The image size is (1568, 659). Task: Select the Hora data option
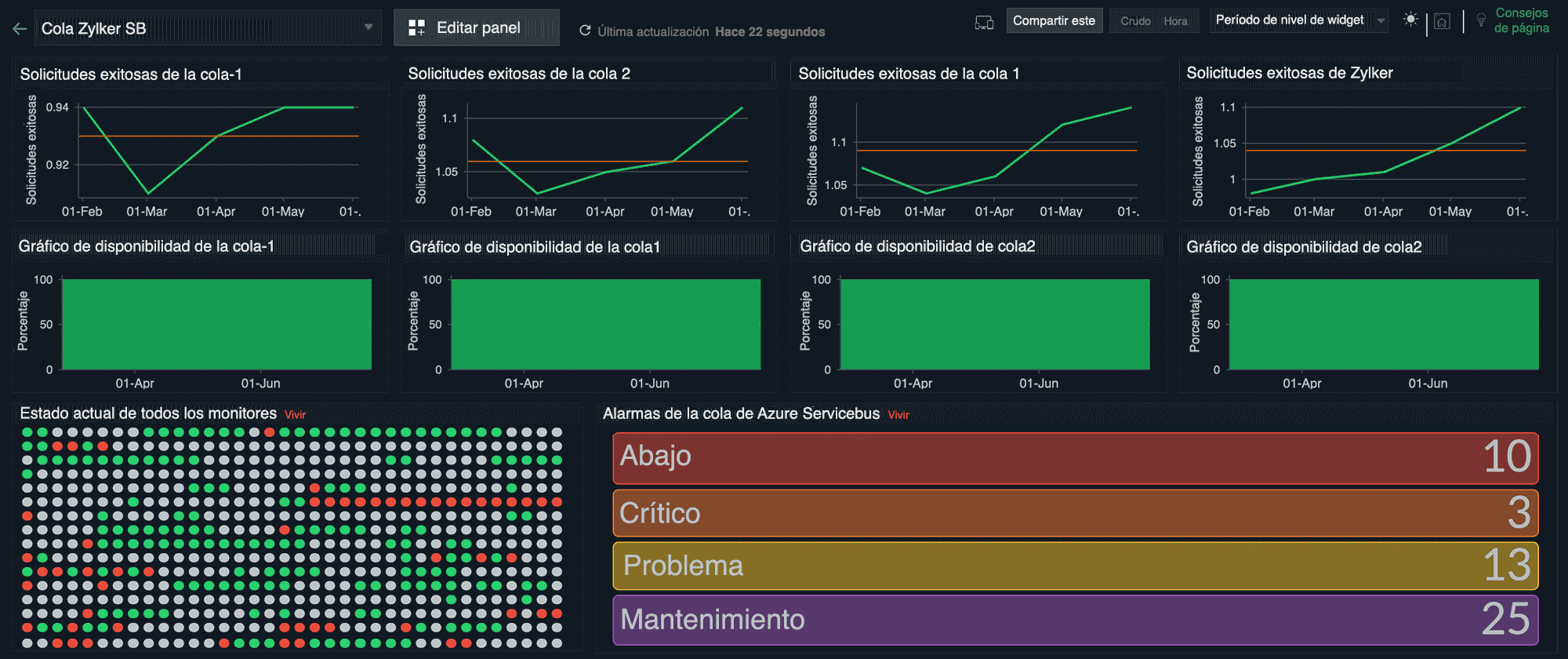1175,21
